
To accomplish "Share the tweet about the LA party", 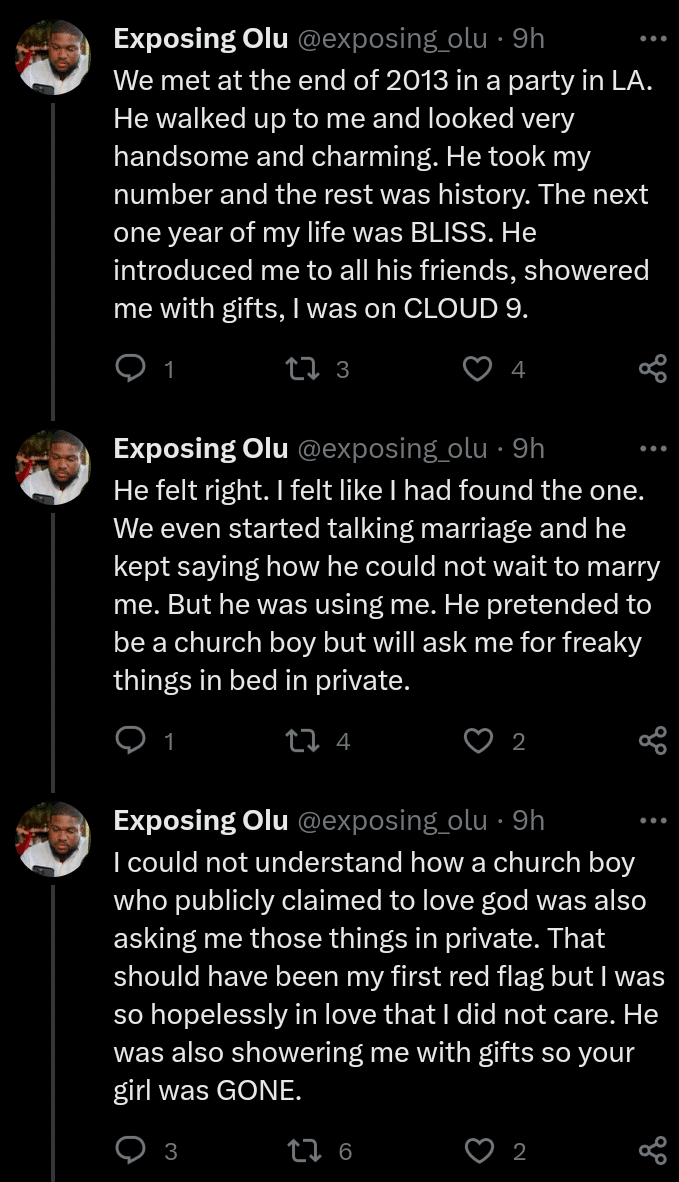I will 652,370.
